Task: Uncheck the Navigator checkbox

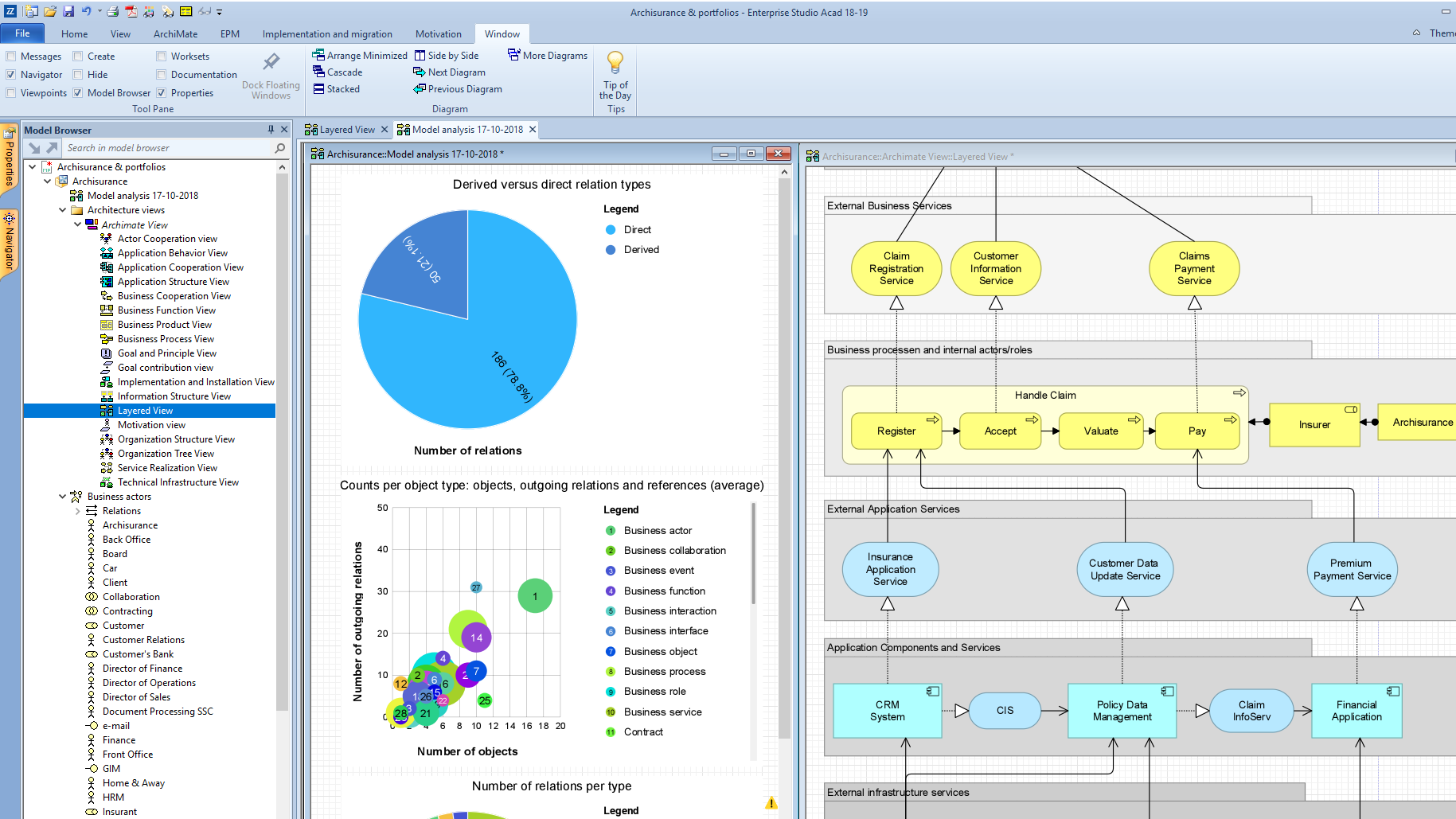Action: click(11, 75)
